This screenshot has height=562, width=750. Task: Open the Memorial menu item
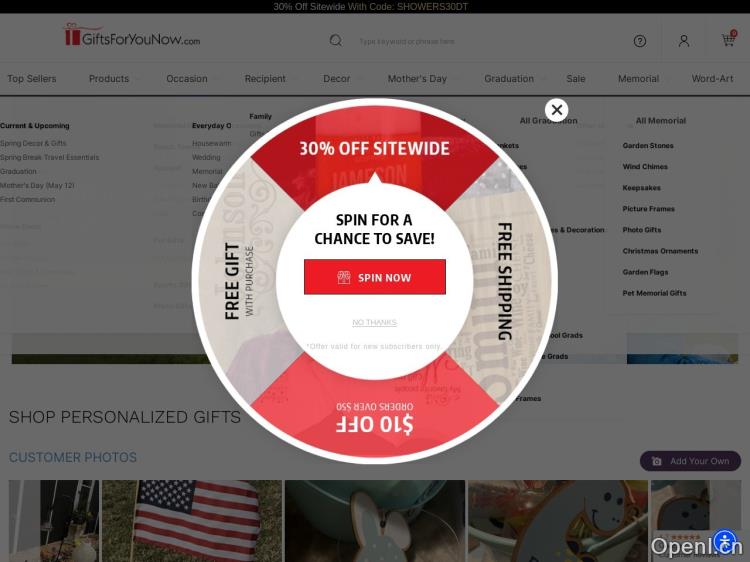coord(638,78)
